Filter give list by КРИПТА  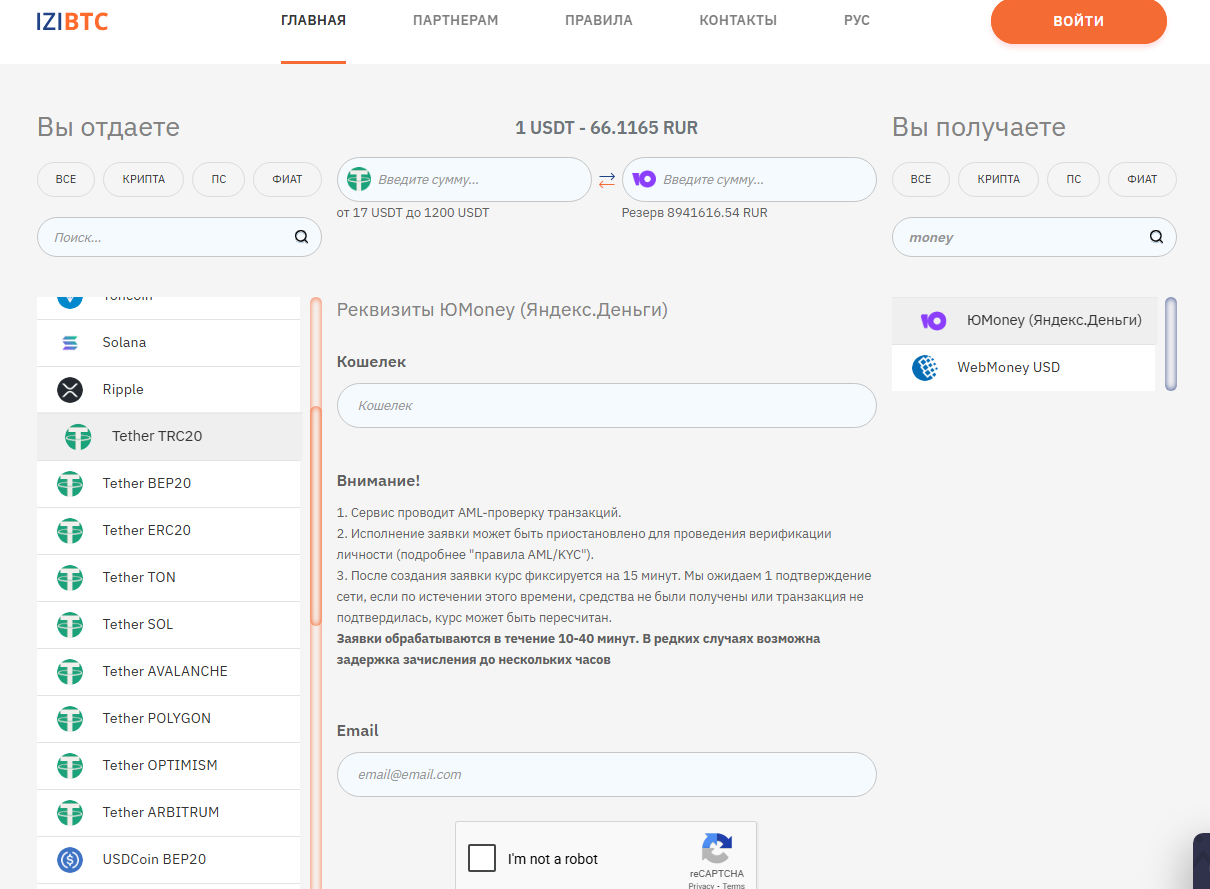144,180
